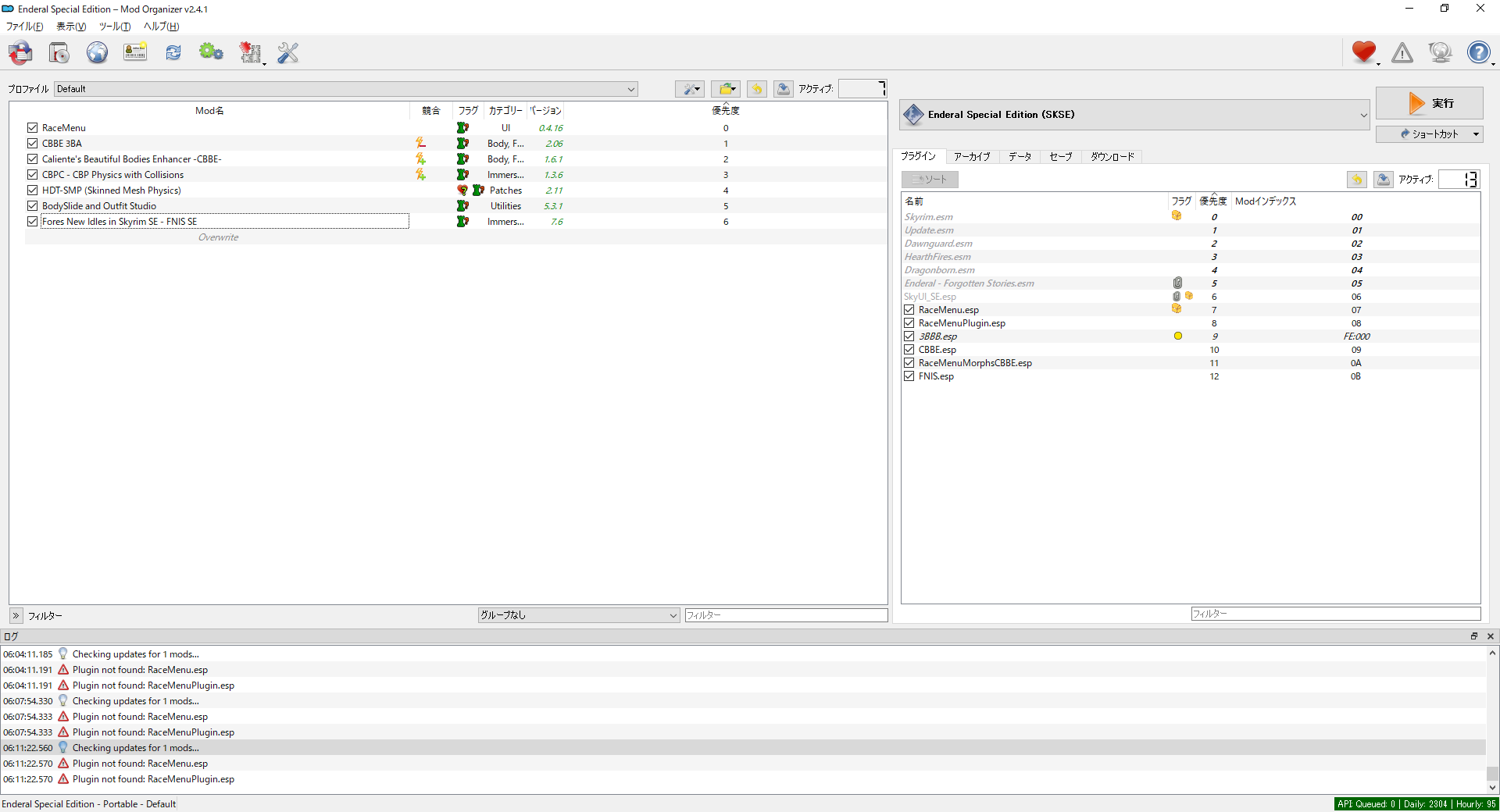Uncheck the RaceMenu.esp plugin

coord(909,310)
